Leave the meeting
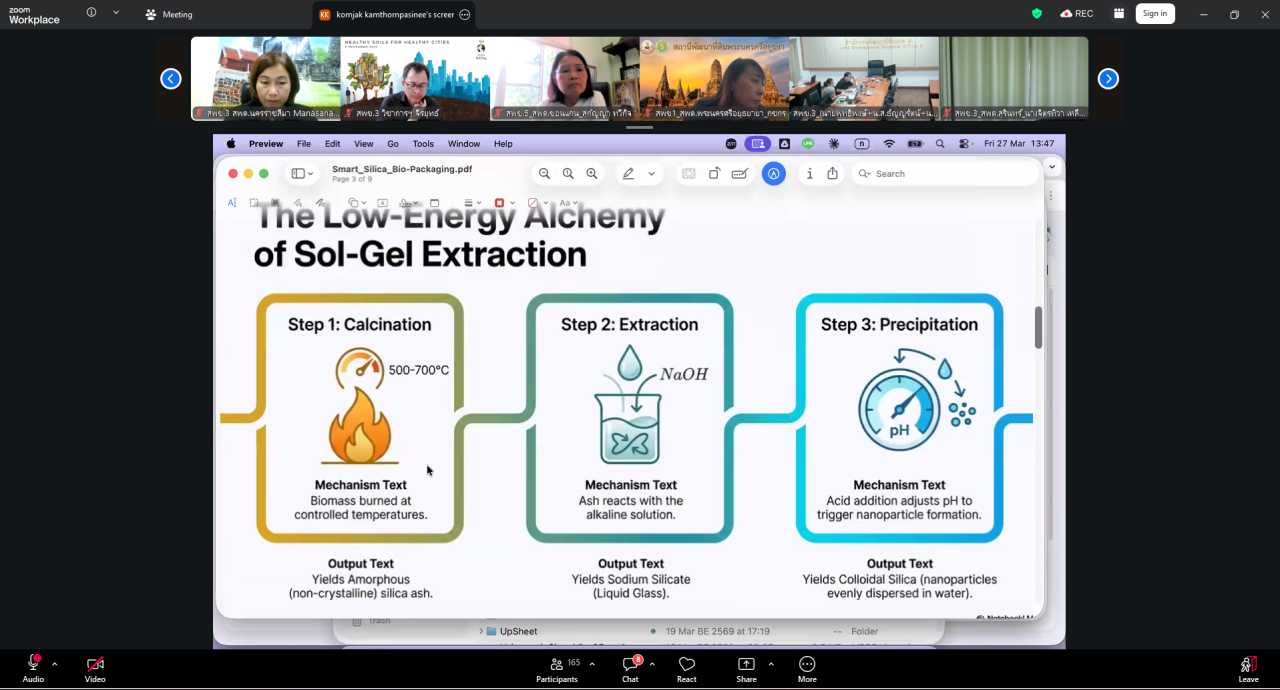Viewport: 1280px width, 690px height. point(1248,667)
